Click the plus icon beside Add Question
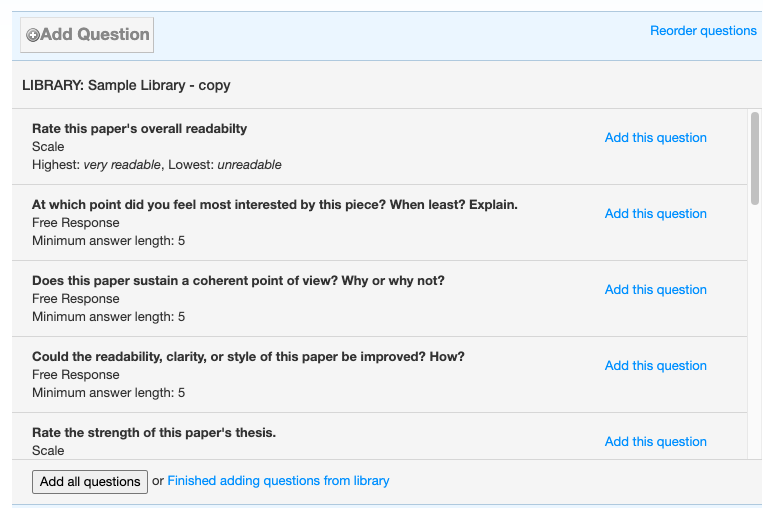 pos(33,35)
